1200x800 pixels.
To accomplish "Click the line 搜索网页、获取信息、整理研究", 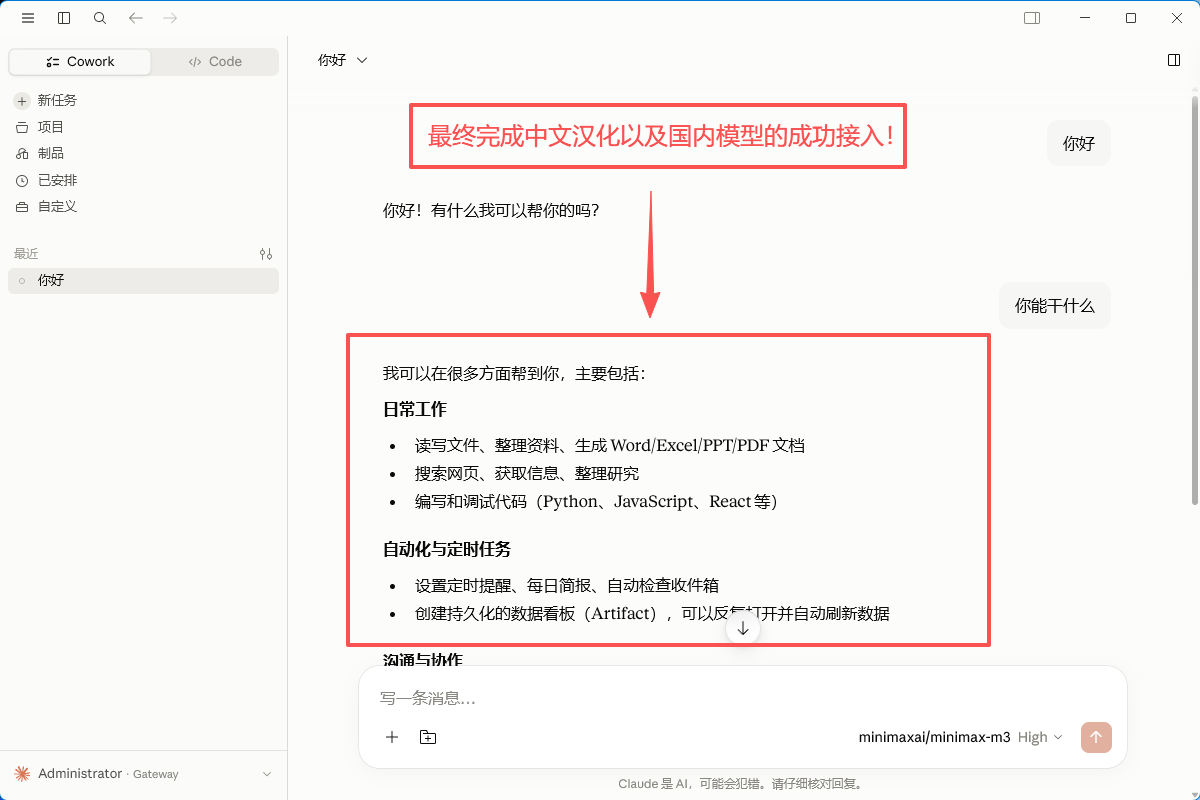I will pyautogui.click(x=527, y=473).
